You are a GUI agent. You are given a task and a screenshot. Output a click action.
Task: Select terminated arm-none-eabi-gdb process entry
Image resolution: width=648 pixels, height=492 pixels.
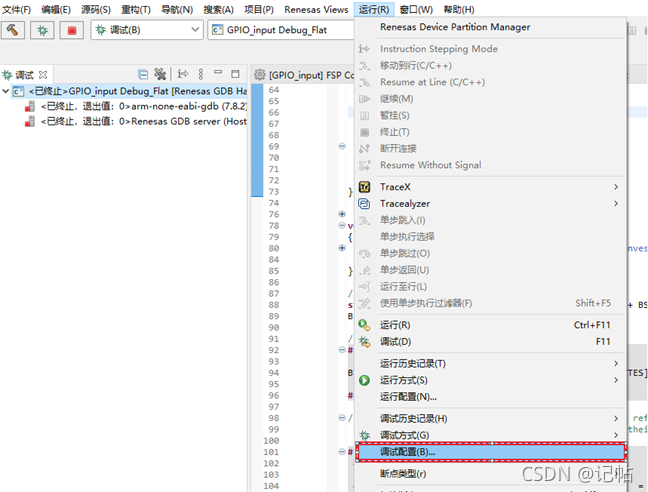(x=136, y=106)
